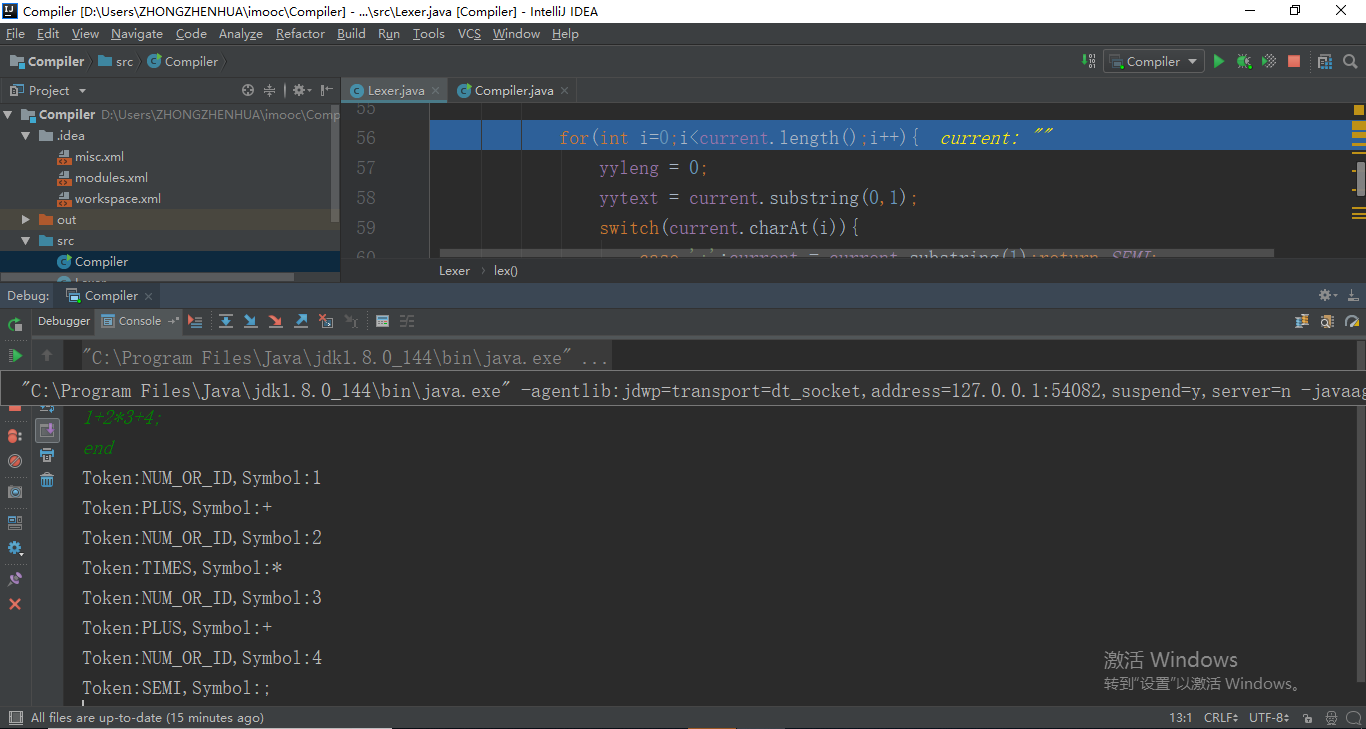Hide the Project tool window
1366x729 pixels.
pyautogui.click(x=326, y=90)
